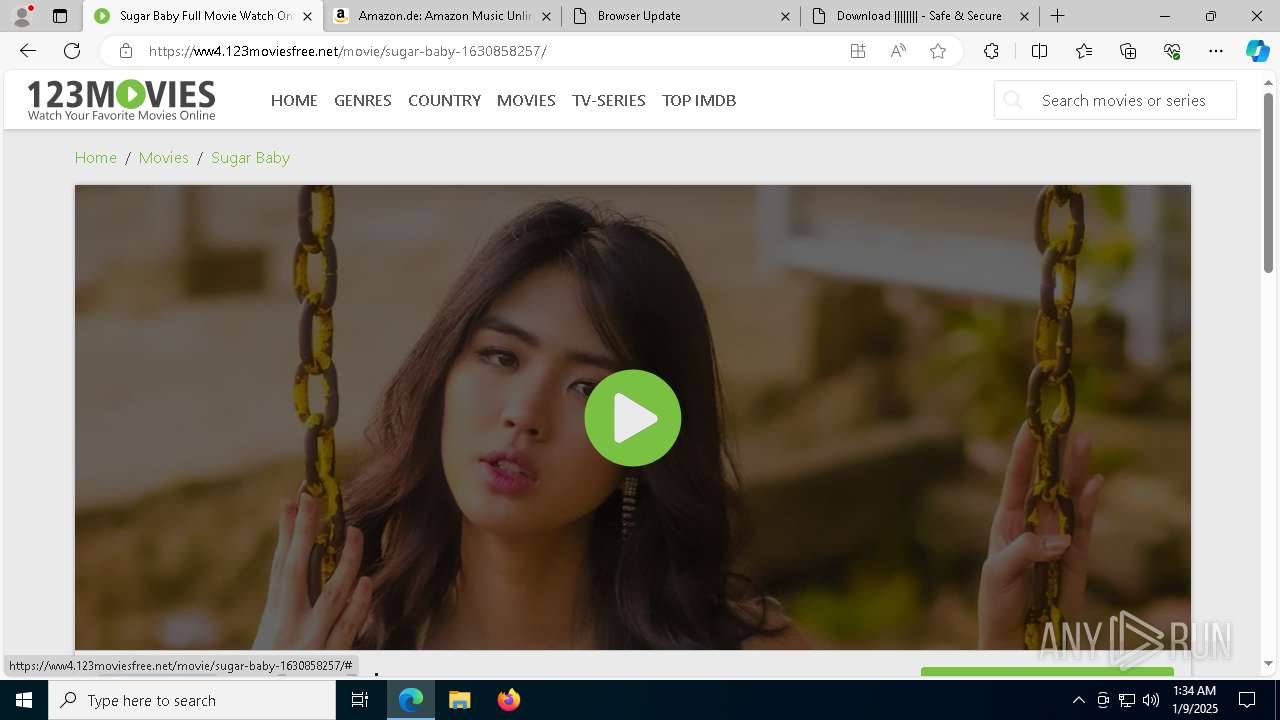Open Edge Settings and more menu
The image size is (1280, 720).
click(1216, 51)
